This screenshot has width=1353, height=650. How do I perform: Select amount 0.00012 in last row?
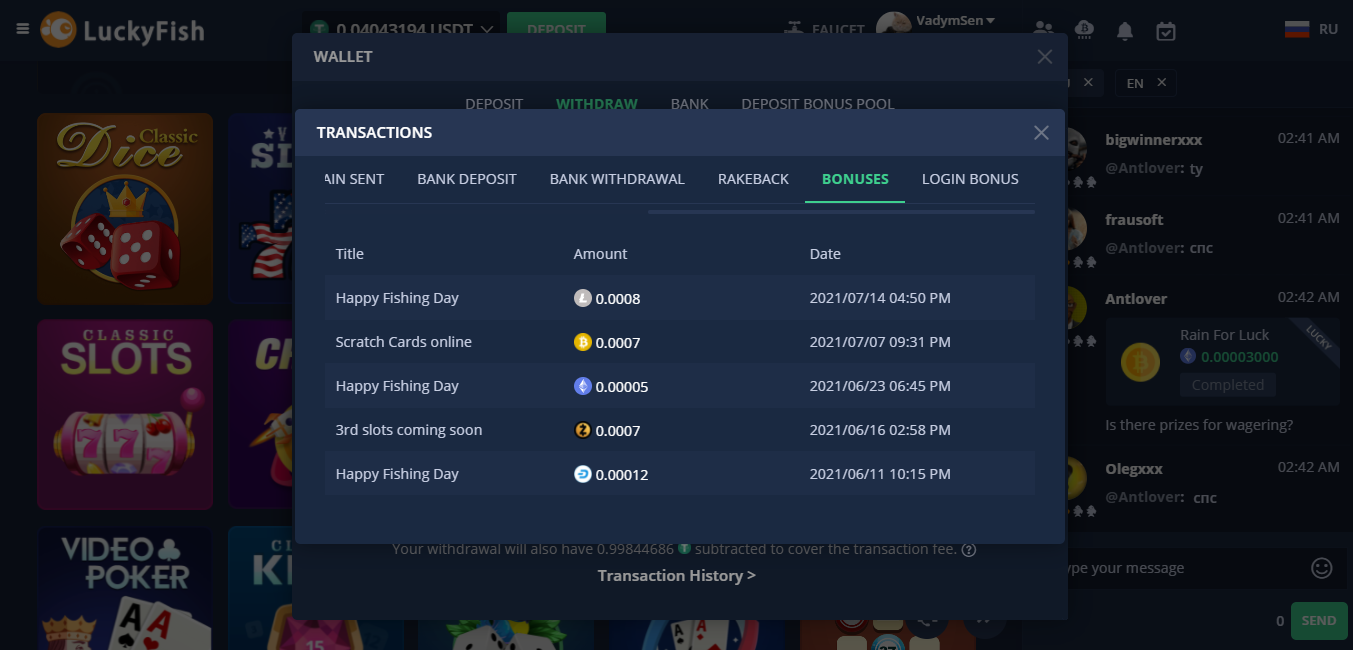tap(622, 475)
